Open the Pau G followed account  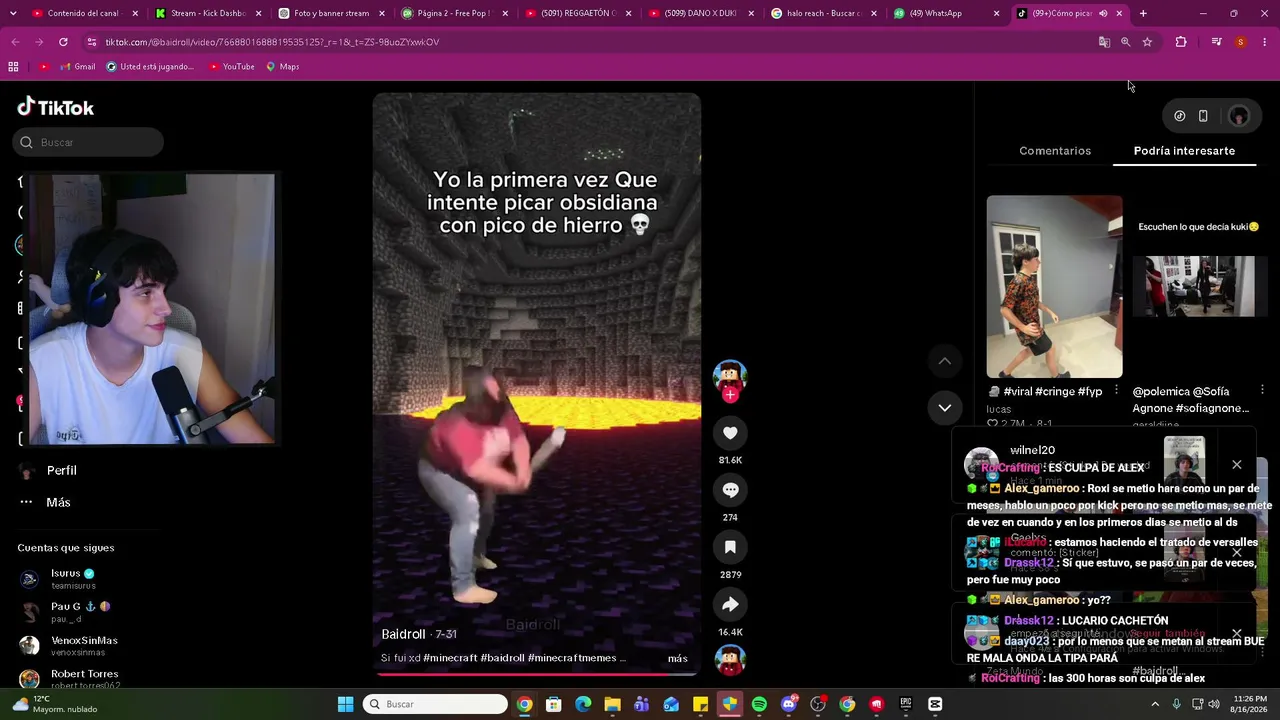[66, 612]
